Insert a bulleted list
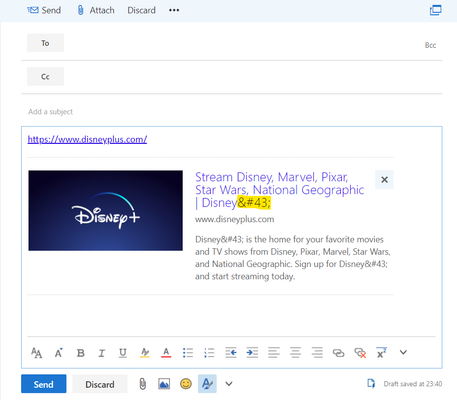 pyautogui.click(x=188, y=353)
